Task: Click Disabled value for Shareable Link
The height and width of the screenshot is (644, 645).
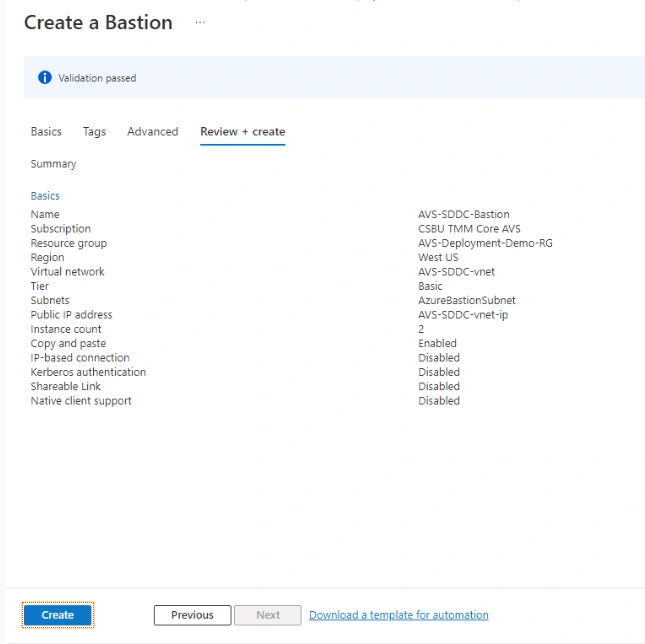Action: (439, 387)
